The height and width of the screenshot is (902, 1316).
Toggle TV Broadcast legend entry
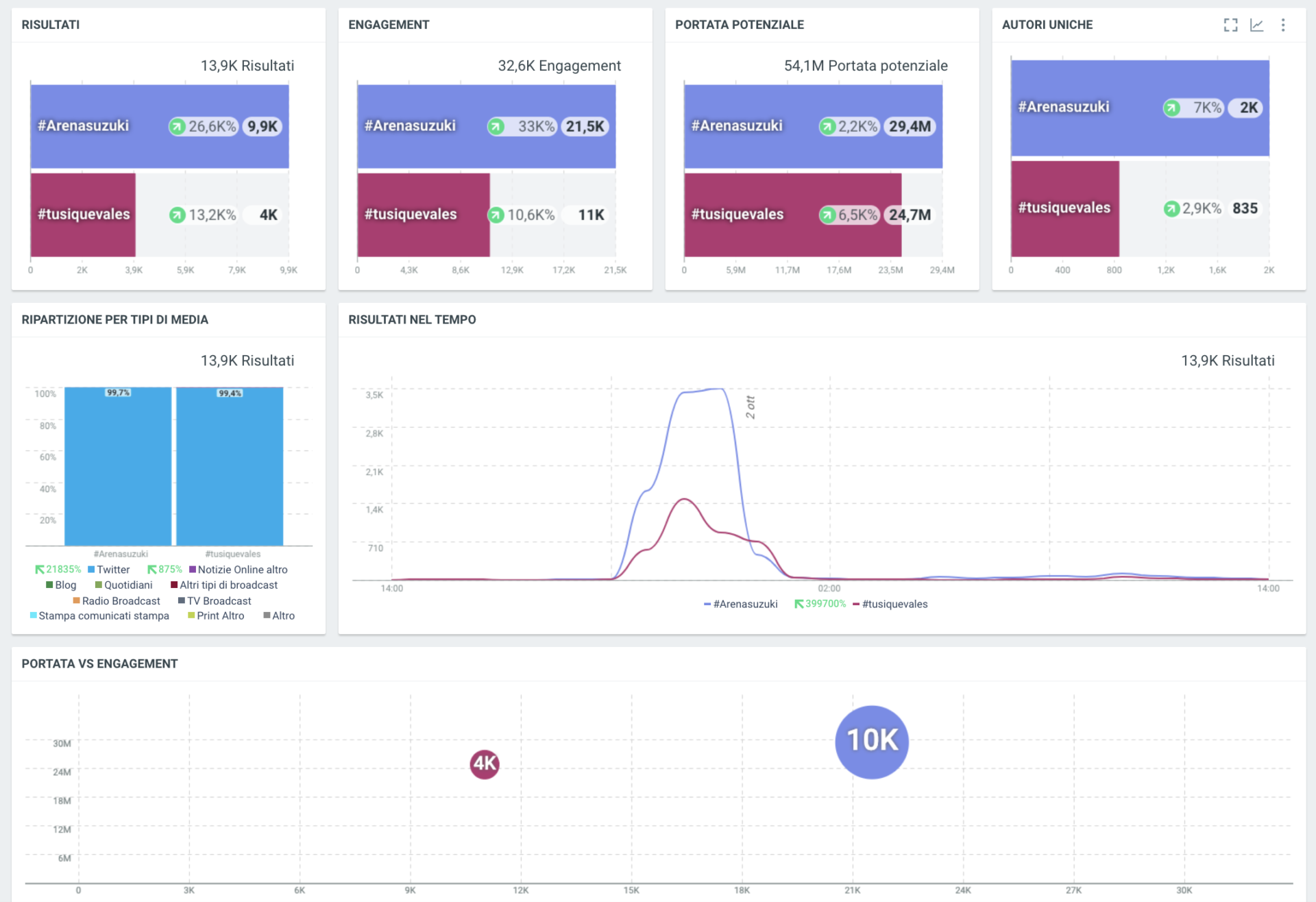point(215,601)
